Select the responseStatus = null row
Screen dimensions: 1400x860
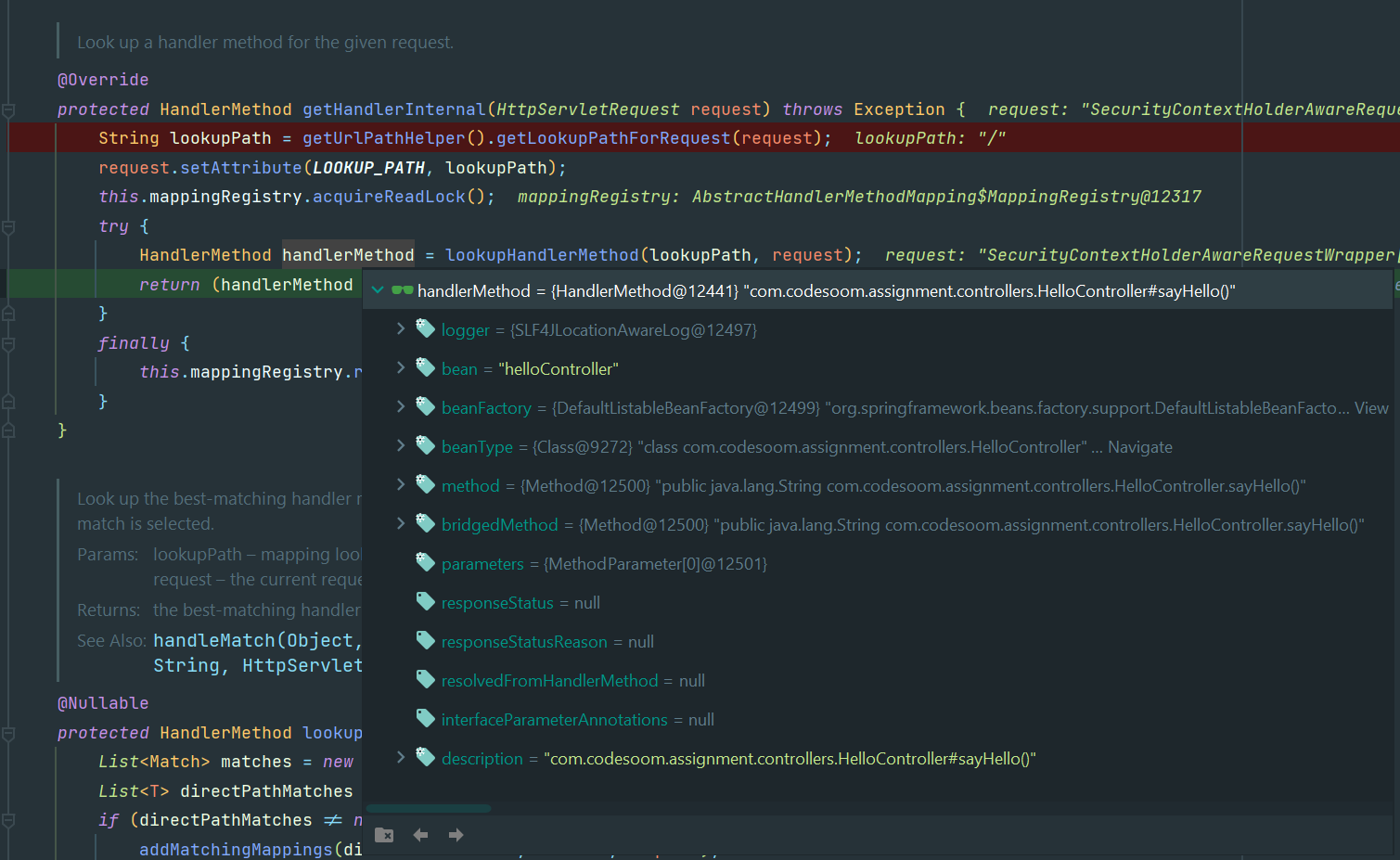coord(878,602)
